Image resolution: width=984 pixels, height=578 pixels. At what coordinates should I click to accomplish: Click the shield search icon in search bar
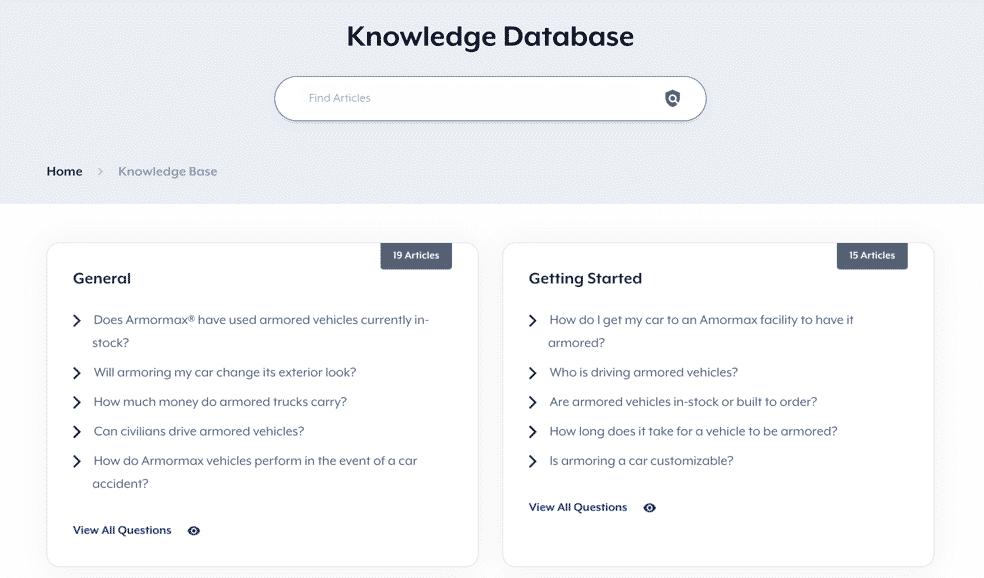672,99
